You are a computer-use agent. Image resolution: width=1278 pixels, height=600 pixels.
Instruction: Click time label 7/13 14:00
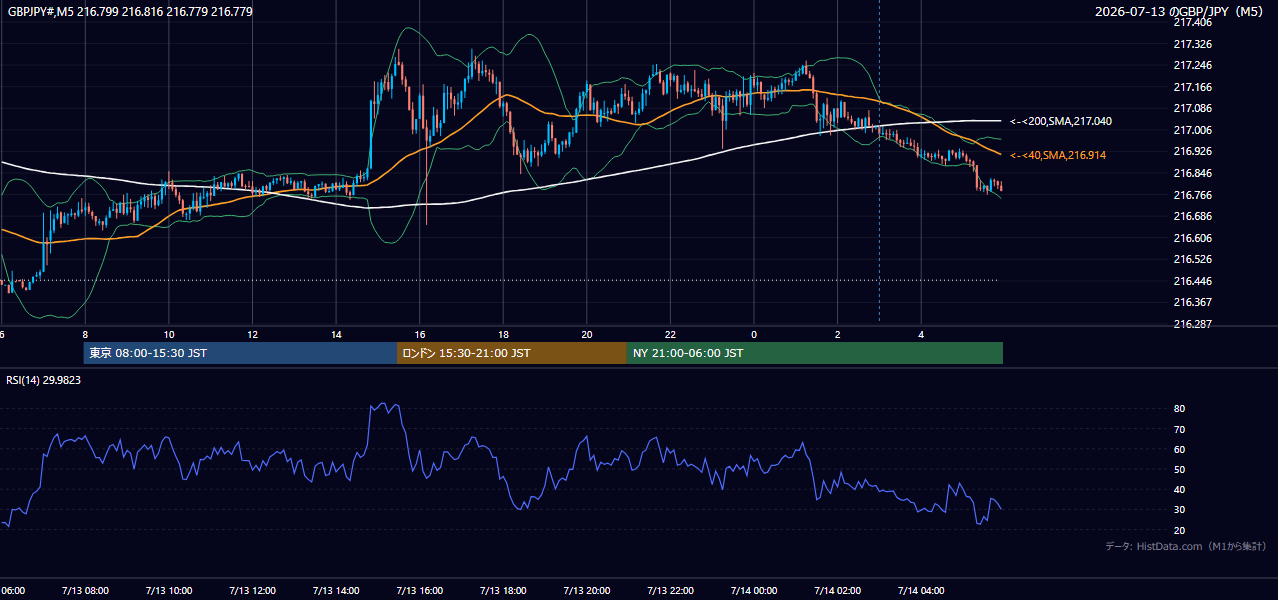(336, 590)
